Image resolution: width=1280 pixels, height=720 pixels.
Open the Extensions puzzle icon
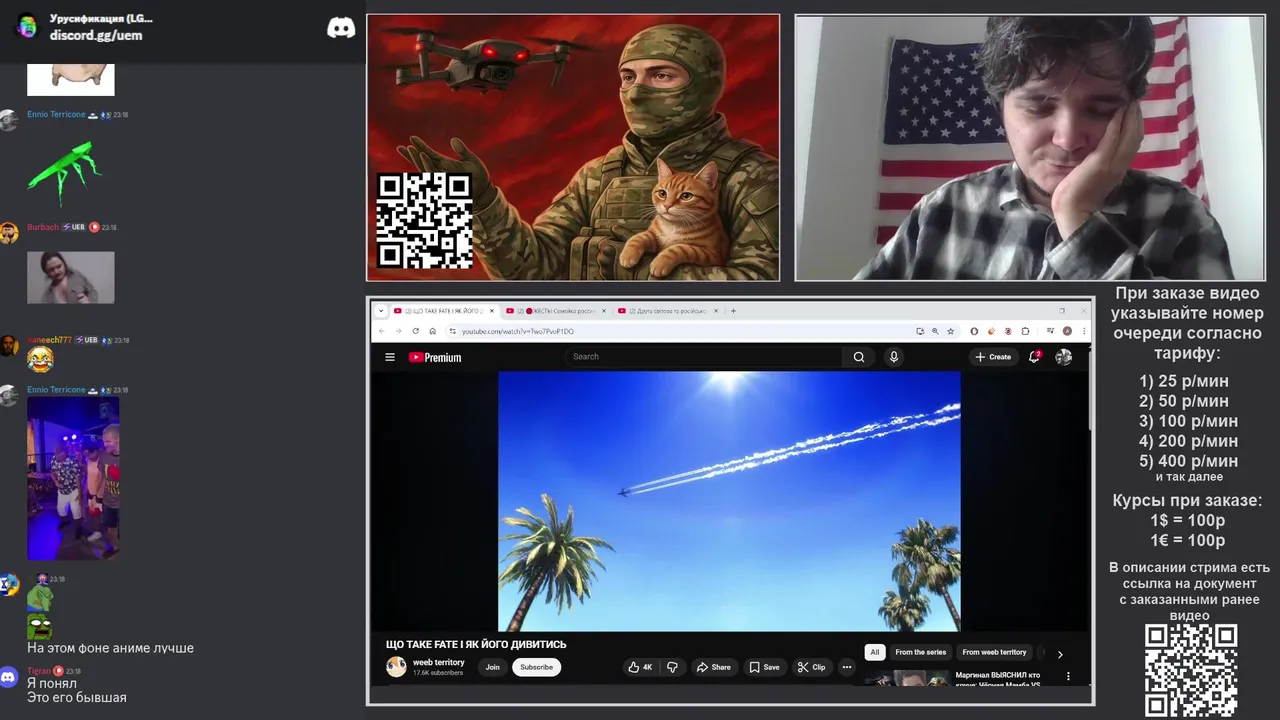pyautogui.click(x=1025, y=331)
